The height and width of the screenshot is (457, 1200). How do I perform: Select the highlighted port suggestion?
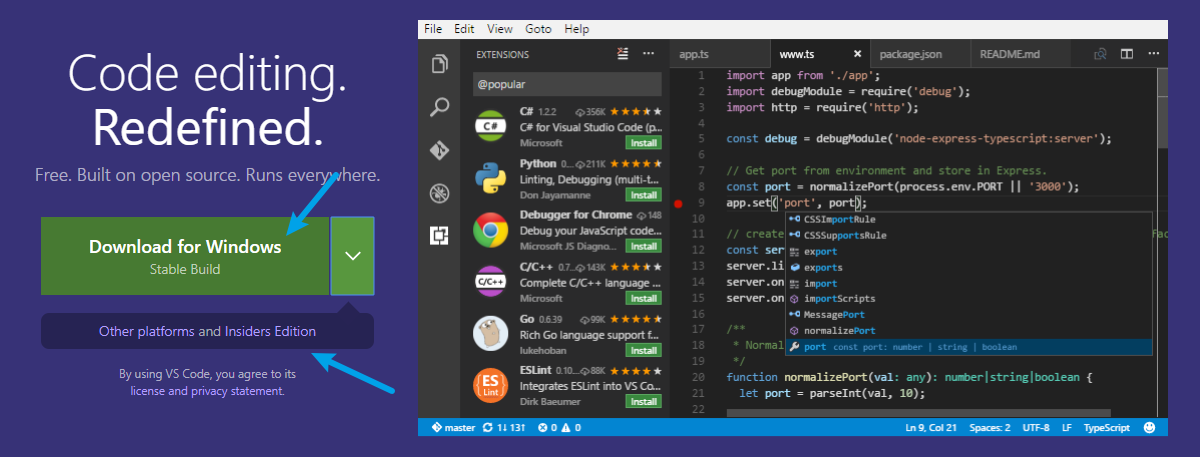(968, 347)
